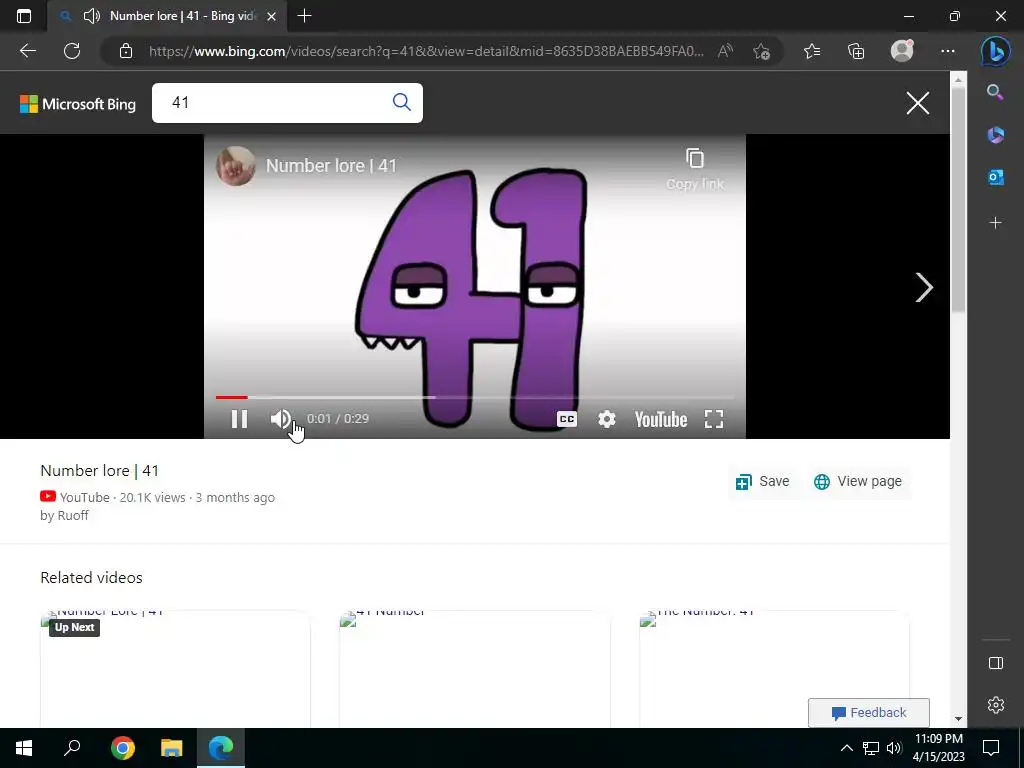Open Read aloud icon in address bar
This screenshot has width=1024, height=768.
pyautogui.click(x=725, y=51)
